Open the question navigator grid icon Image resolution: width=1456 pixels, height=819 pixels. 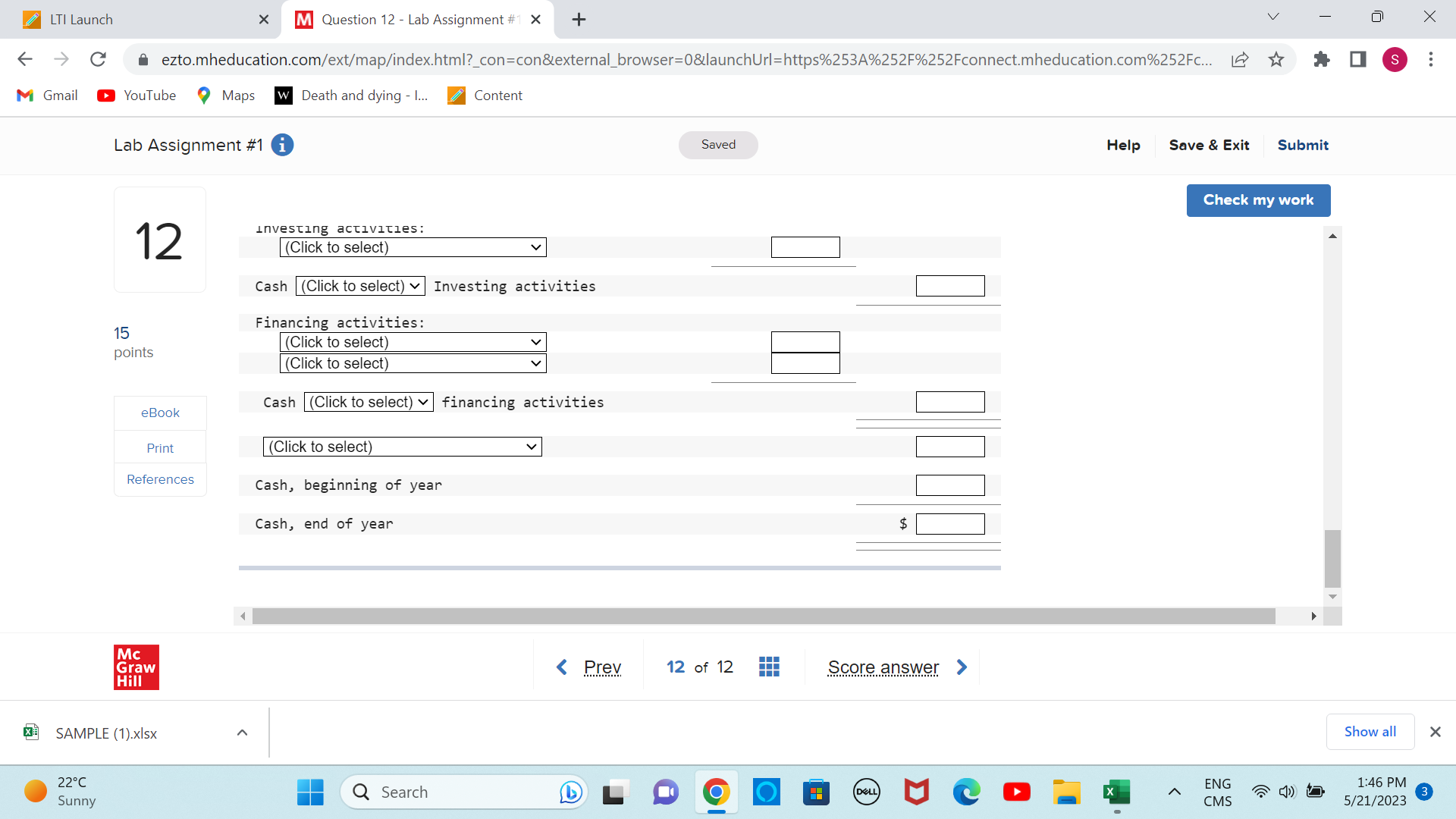pyautogui.click(x=769, y=667)
